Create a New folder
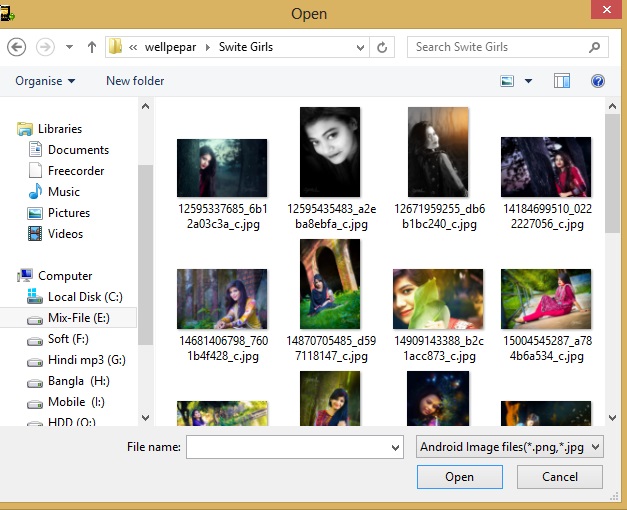The image size is (627, 510). [135, 81]
